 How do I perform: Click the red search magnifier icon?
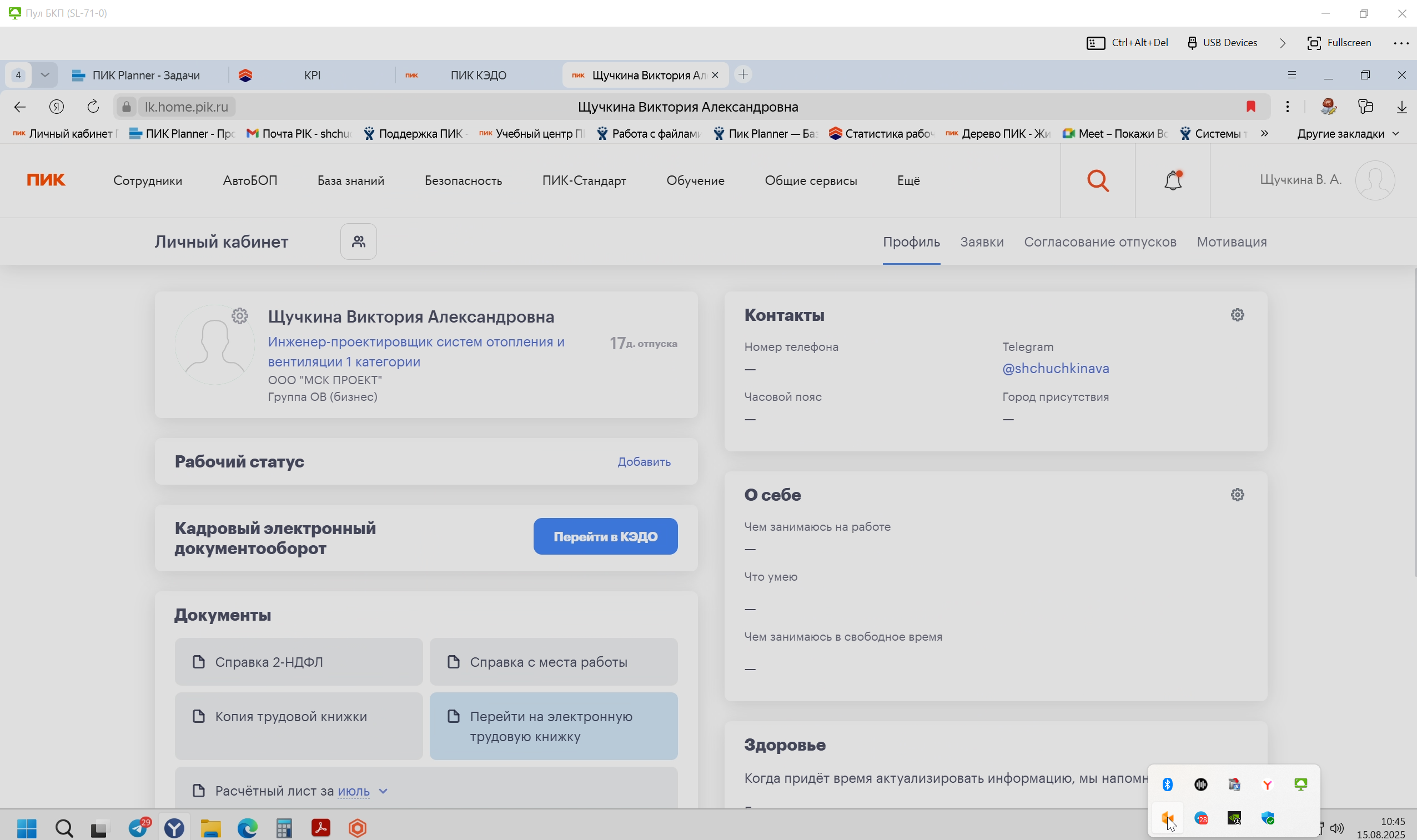point(1098,180)
